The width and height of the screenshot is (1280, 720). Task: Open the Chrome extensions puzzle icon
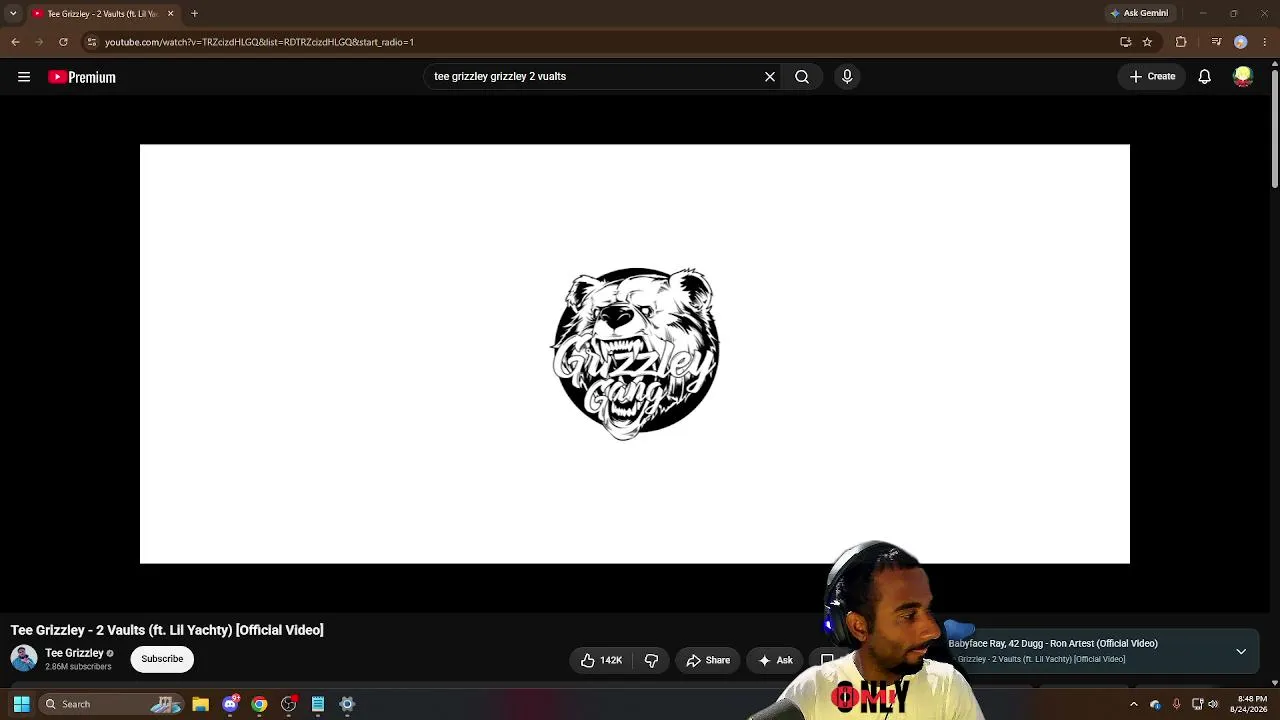[1181, 42]
